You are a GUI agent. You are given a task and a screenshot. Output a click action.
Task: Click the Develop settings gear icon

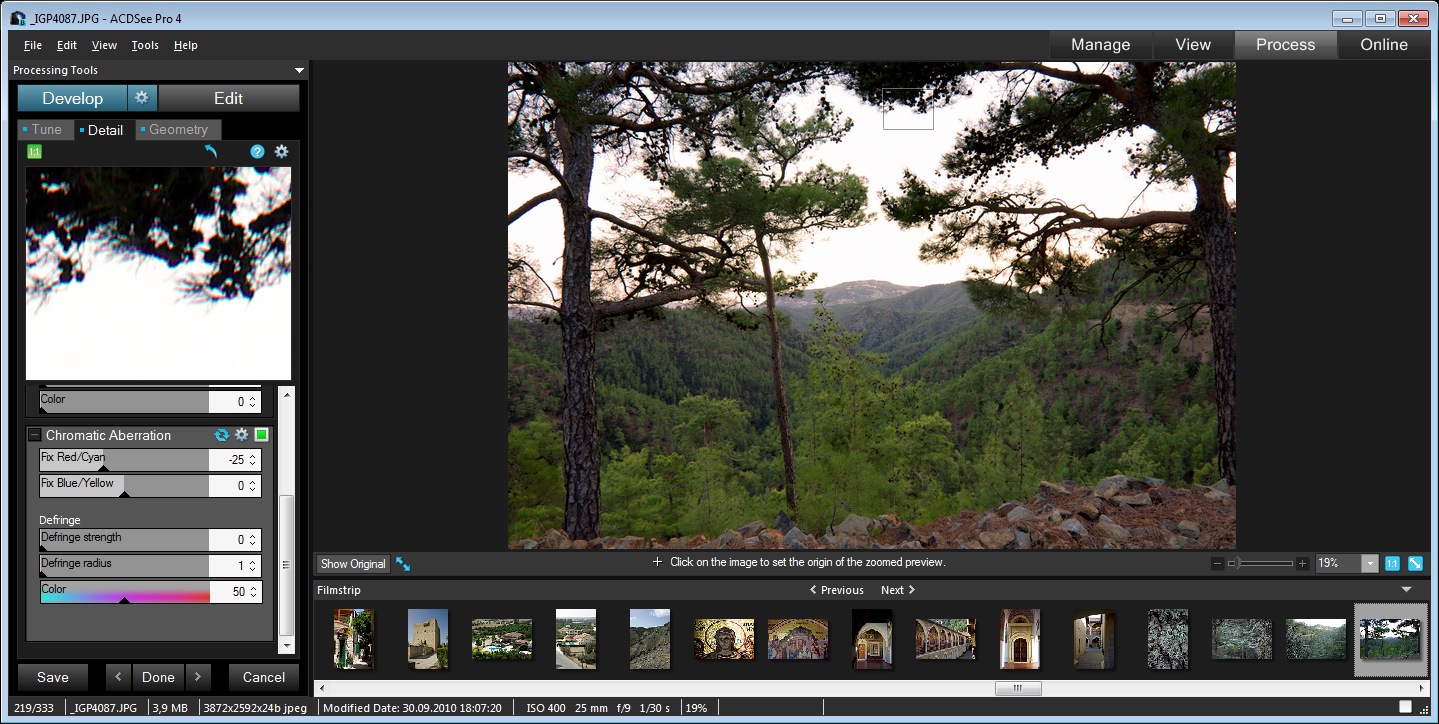142,98
